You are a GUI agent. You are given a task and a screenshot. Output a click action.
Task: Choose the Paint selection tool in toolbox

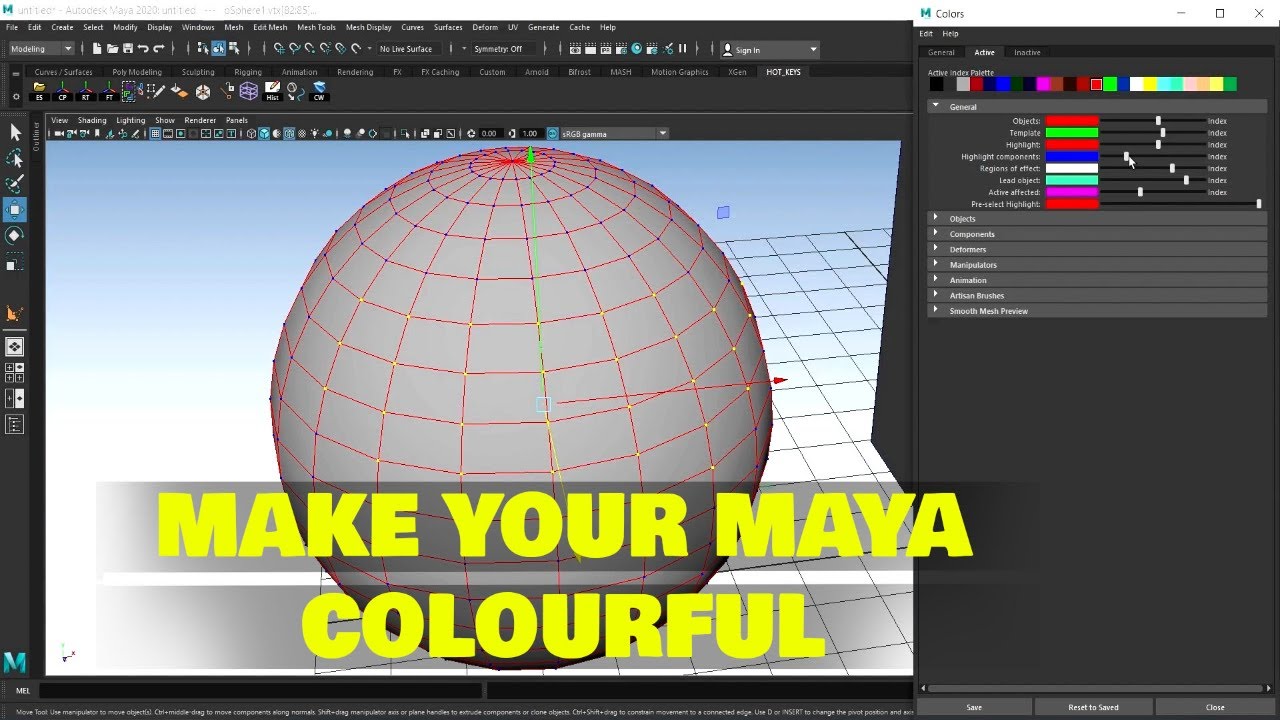[15, 184]
